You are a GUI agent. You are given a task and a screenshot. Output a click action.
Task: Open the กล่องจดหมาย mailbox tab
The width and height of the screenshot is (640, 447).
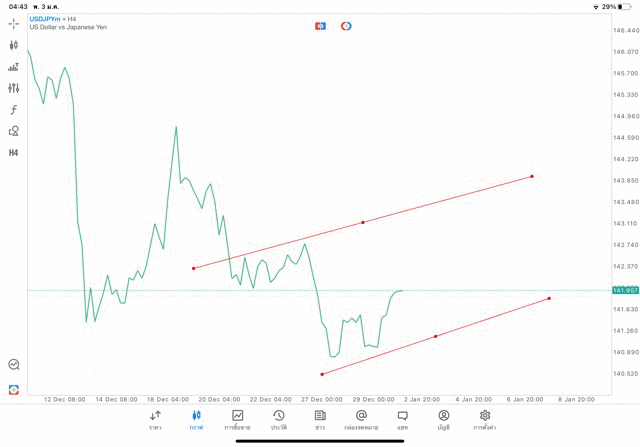361,419
